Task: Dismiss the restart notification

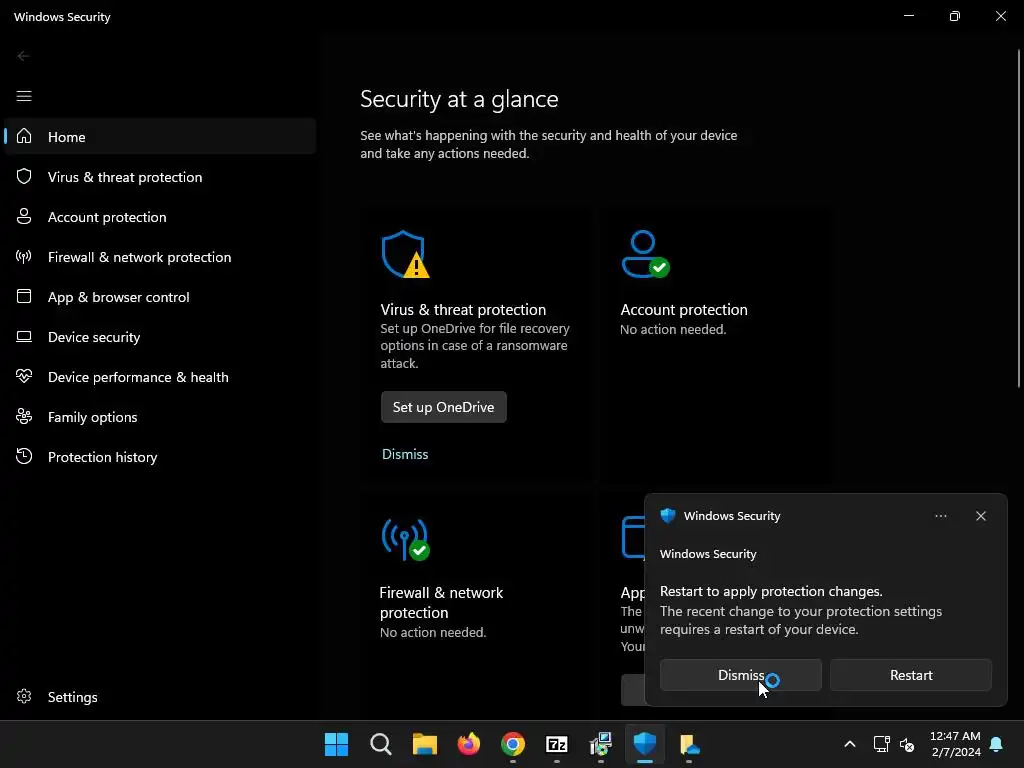Action: point(741,675)
